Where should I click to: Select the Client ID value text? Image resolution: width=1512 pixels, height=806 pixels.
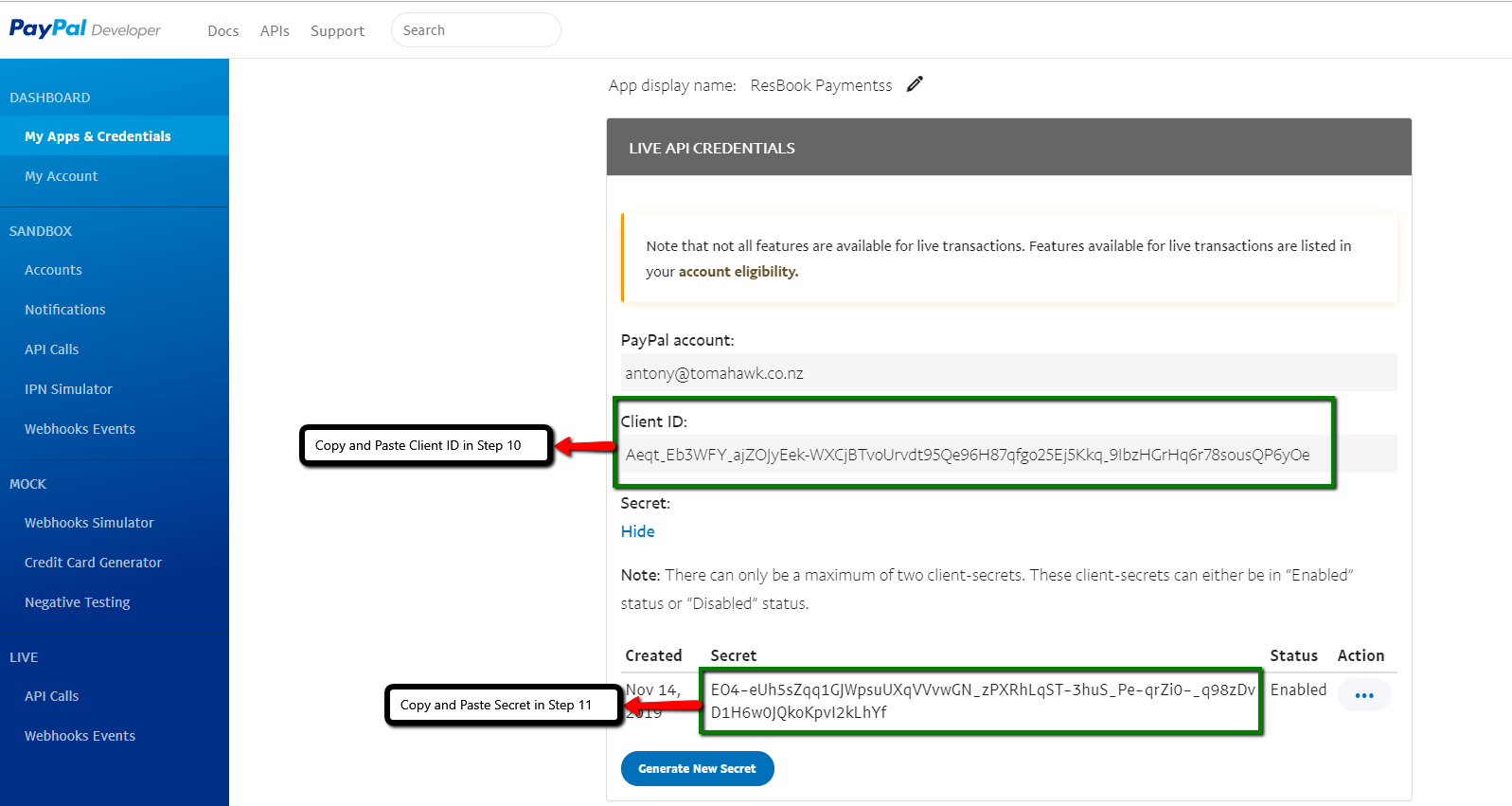tap(968, 455)
